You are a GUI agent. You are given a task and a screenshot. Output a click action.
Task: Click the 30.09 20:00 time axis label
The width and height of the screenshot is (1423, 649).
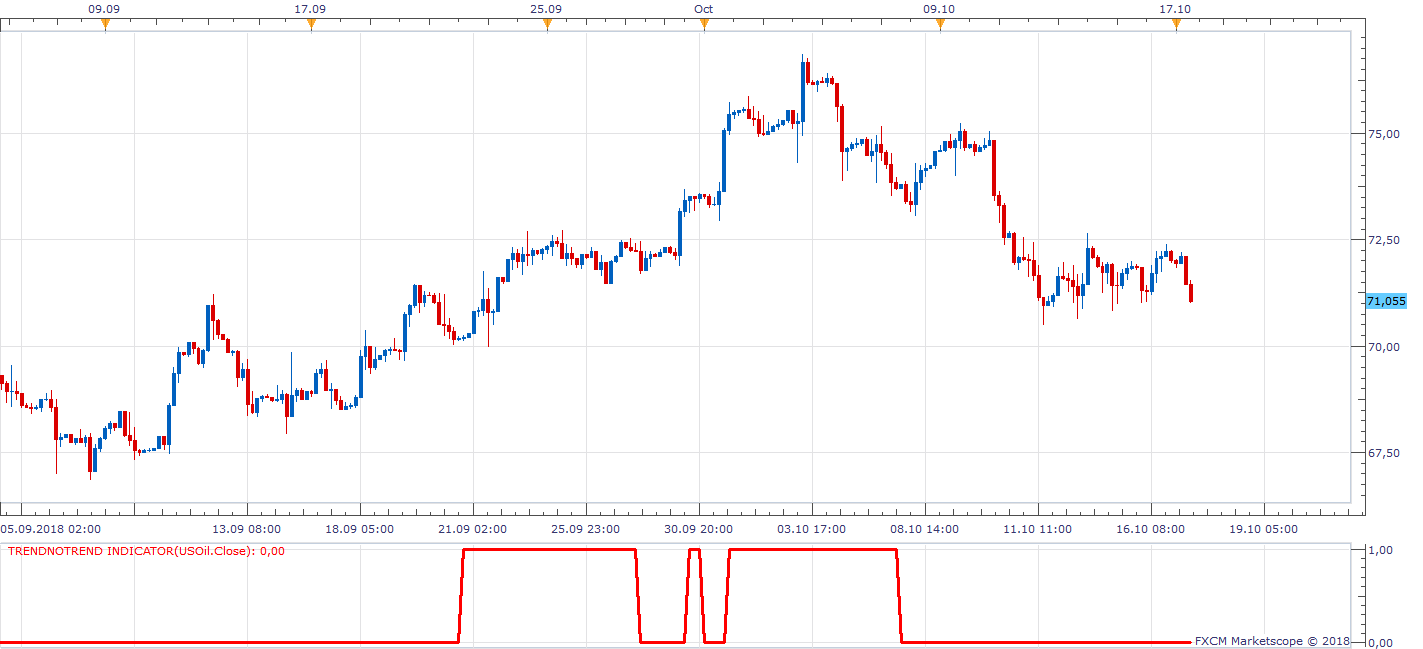point(700,529)
